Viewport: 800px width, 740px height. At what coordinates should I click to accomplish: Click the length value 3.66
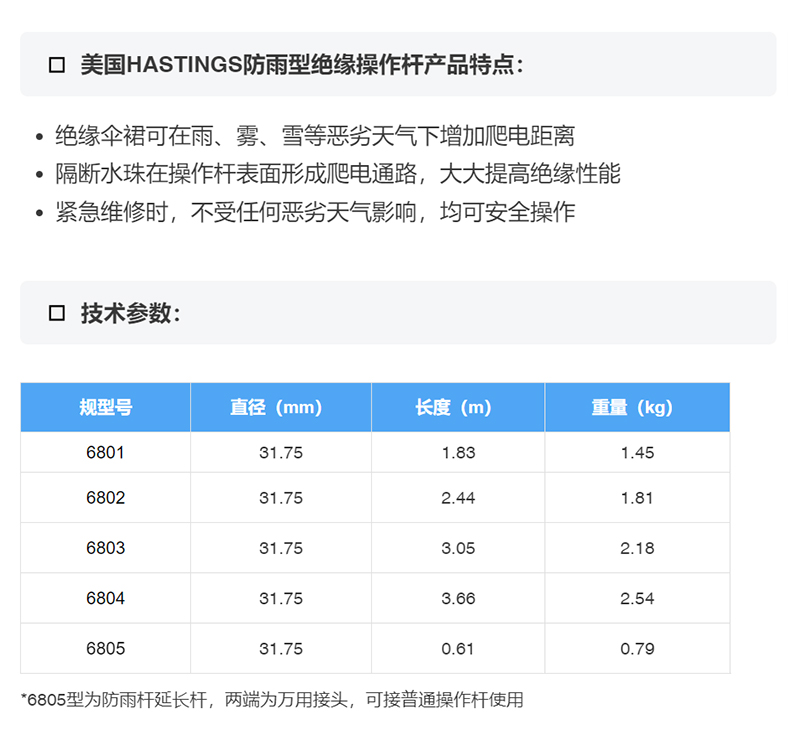coord(458,598)
